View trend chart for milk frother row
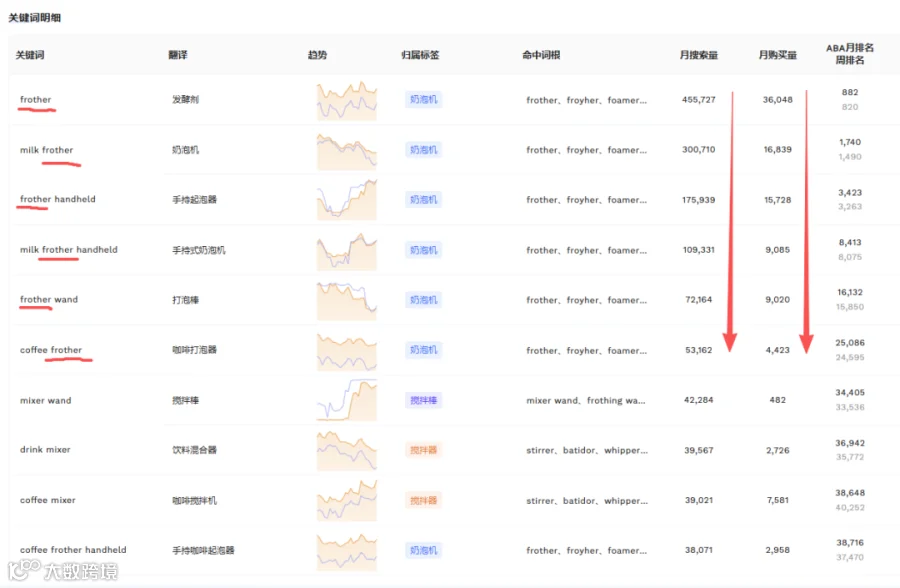 point(347,150)
